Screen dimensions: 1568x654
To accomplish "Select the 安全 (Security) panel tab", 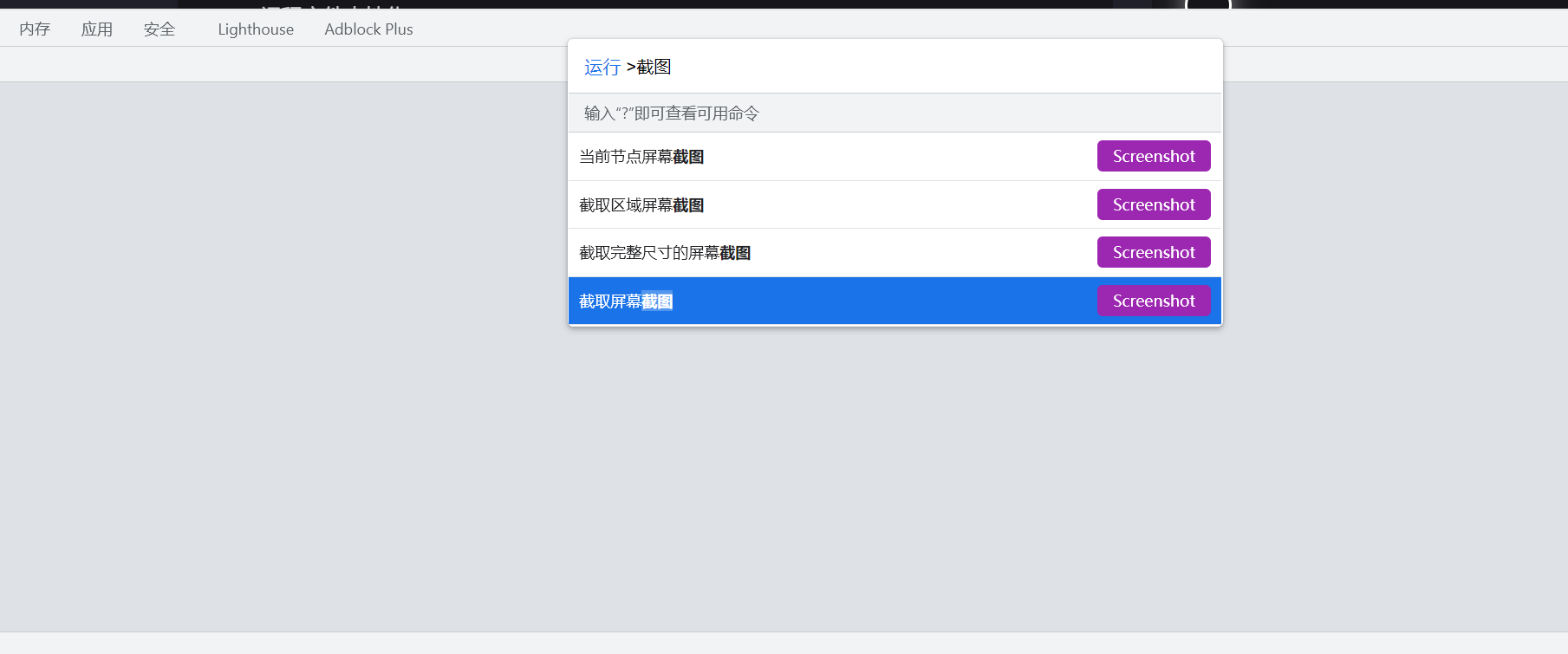I will (x=159, y=29).
